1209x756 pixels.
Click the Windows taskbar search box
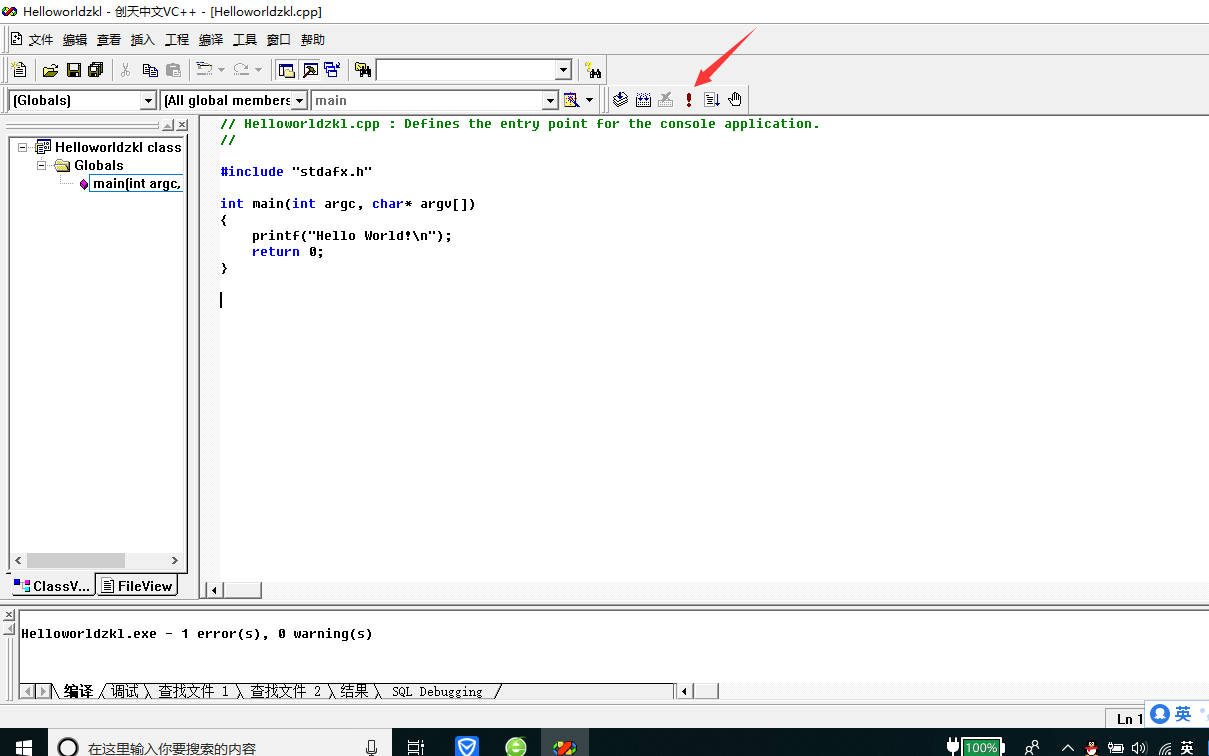coord(218,746)
